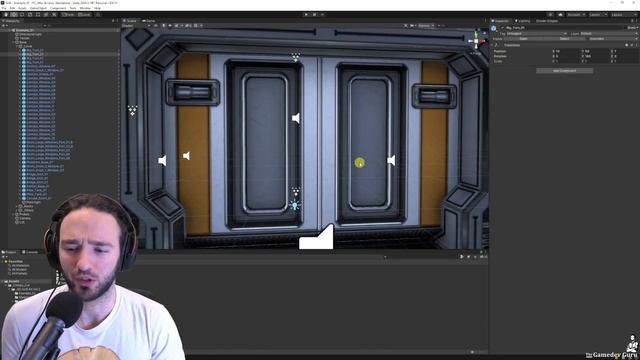This screenshot has height=360, width=640.
Task: Toggle the Inspector panel lock
Action: [x=632, y=21]
